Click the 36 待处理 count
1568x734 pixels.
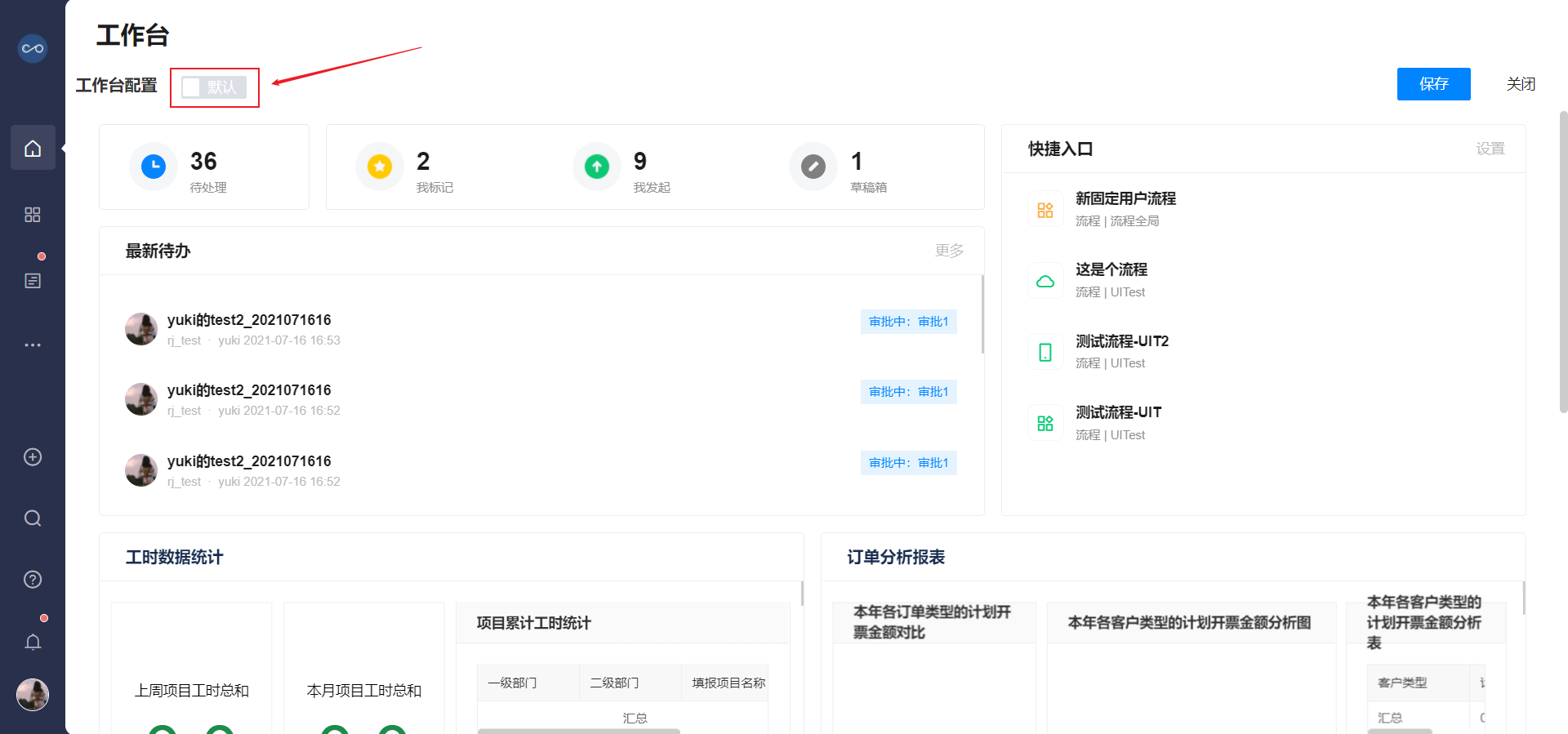coord(203,161)
